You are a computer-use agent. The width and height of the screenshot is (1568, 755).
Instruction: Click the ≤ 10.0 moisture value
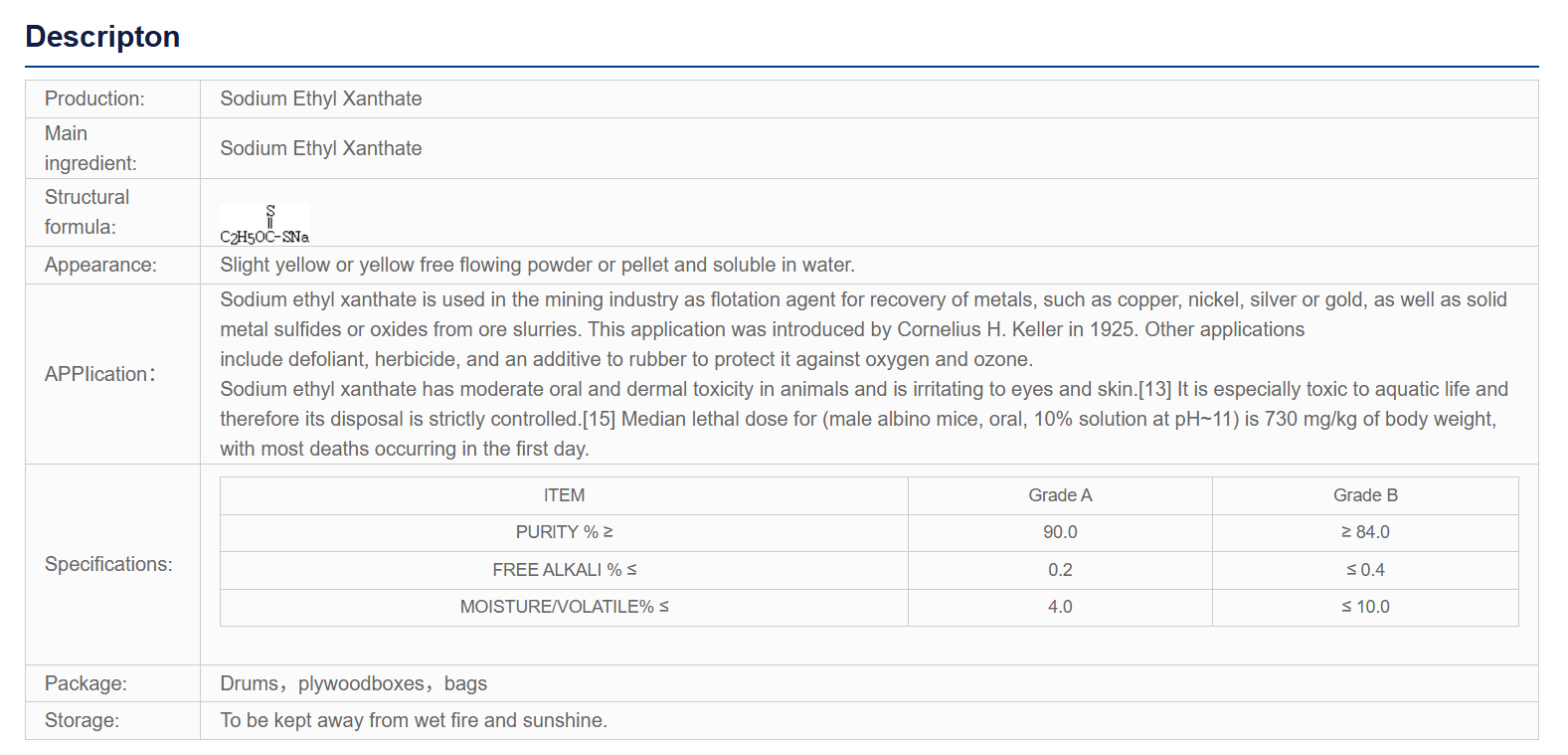click(x=1365, y=607)
